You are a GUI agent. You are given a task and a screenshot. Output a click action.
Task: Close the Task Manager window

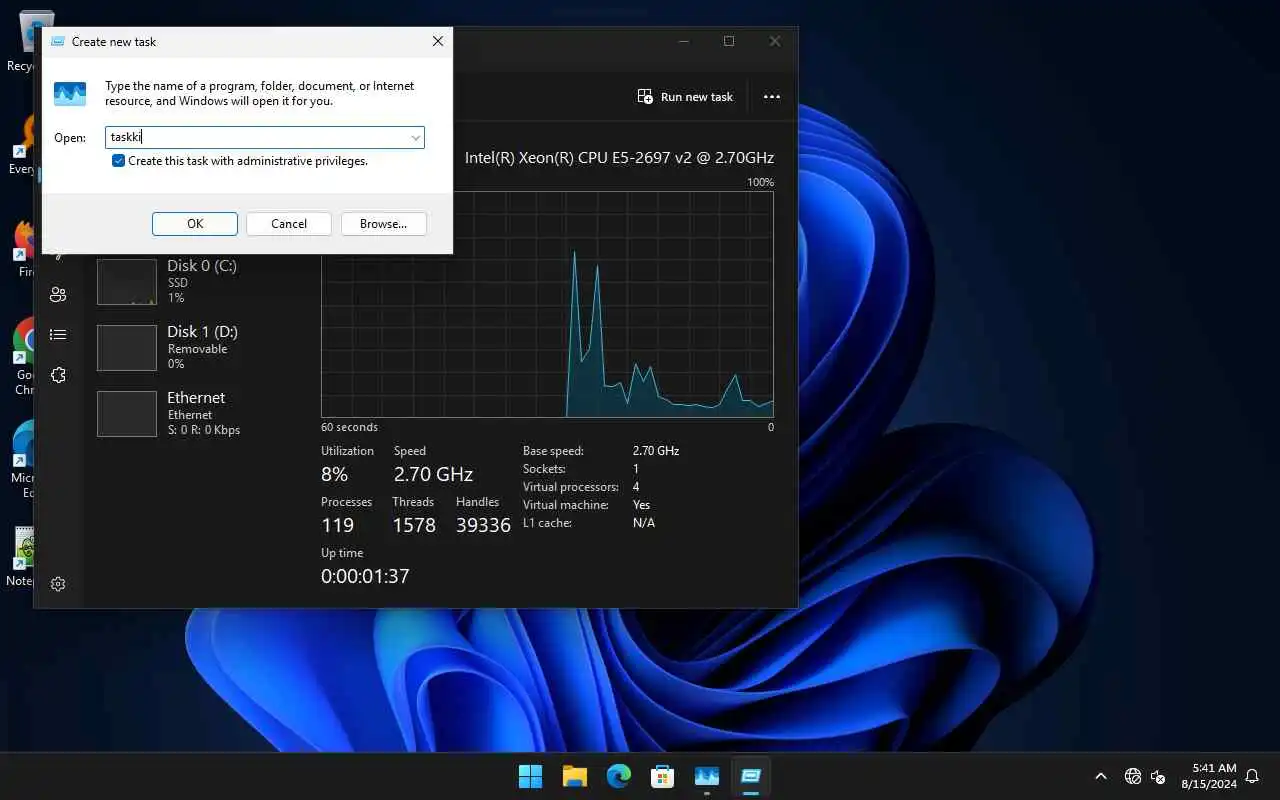coord(775,41)
